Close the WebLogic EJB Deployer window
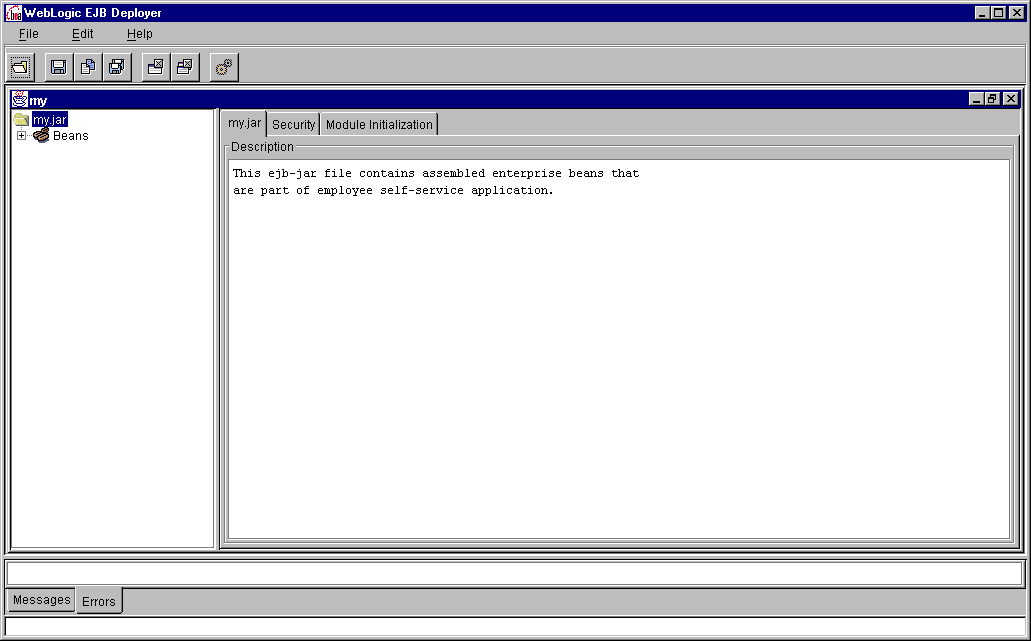Screen dimensions: 1031x641 pyautogui.click(x=1017, y=12)
